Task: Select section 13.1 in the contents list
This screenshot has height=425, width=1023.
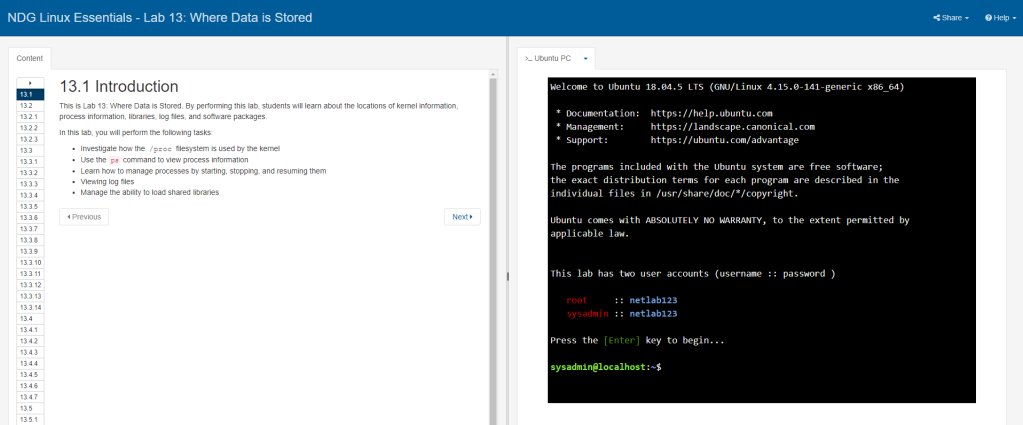Action: tap(27, 93)
